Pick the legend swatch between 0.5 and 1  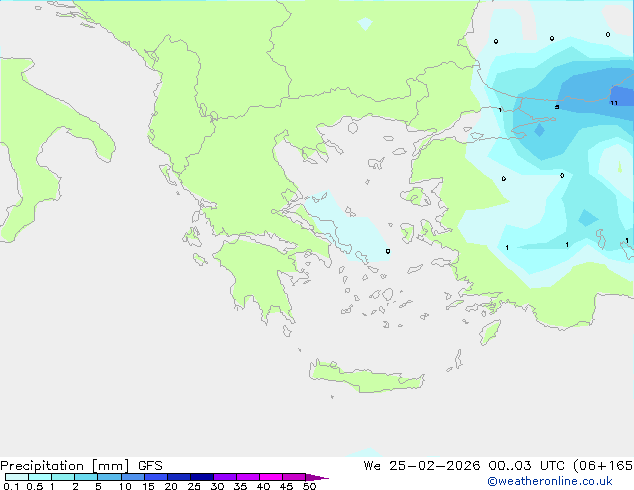tap(40, 477)
